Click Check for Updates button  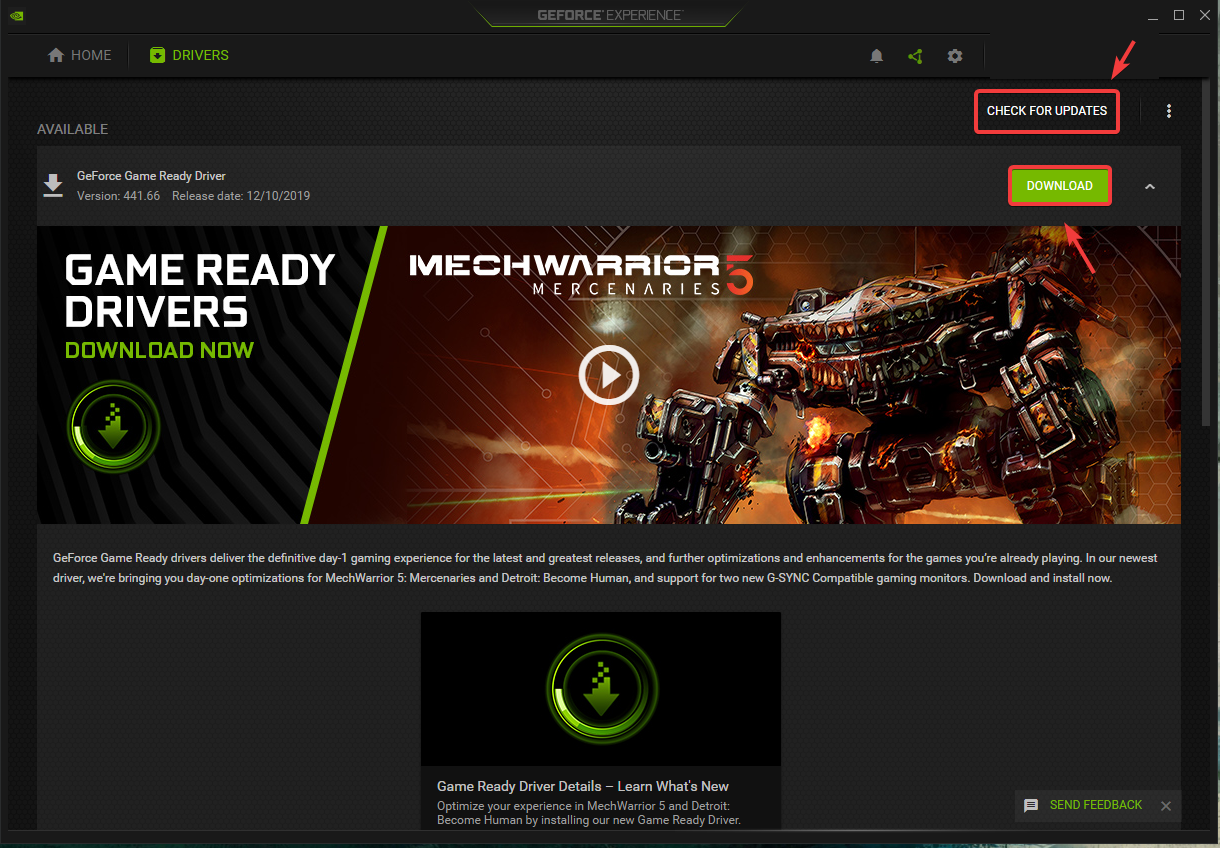pos(1047,111)
